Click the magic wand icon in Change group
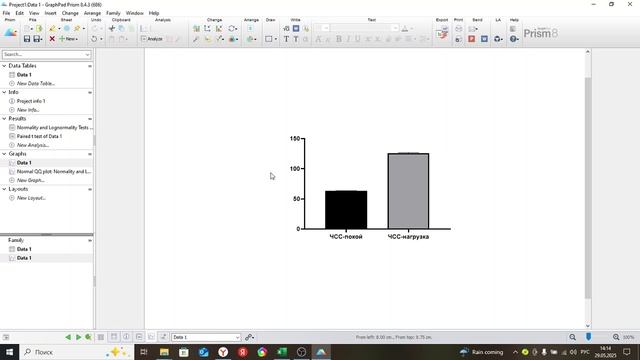The height and width of the screenshot is (360, 640). point(196,39)
